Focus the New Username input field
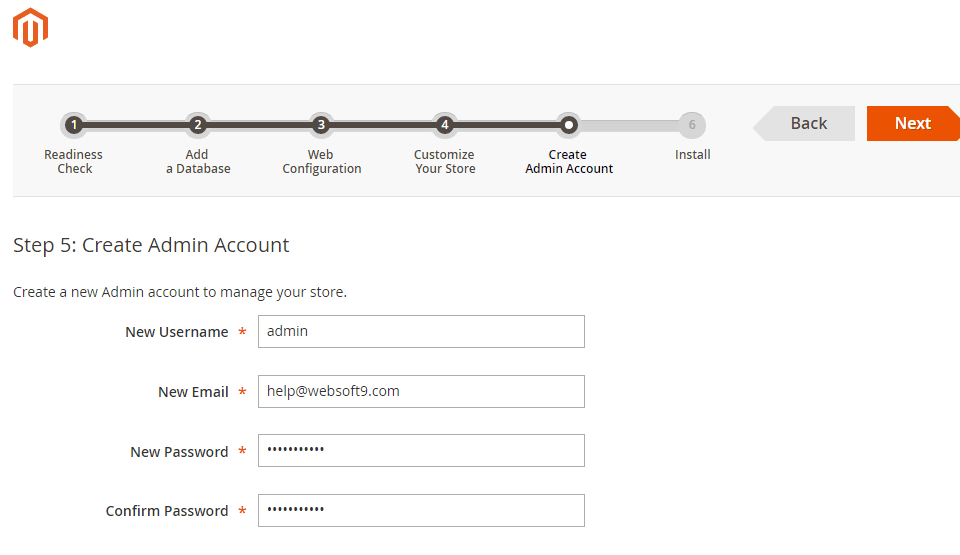 coord(421,332)
